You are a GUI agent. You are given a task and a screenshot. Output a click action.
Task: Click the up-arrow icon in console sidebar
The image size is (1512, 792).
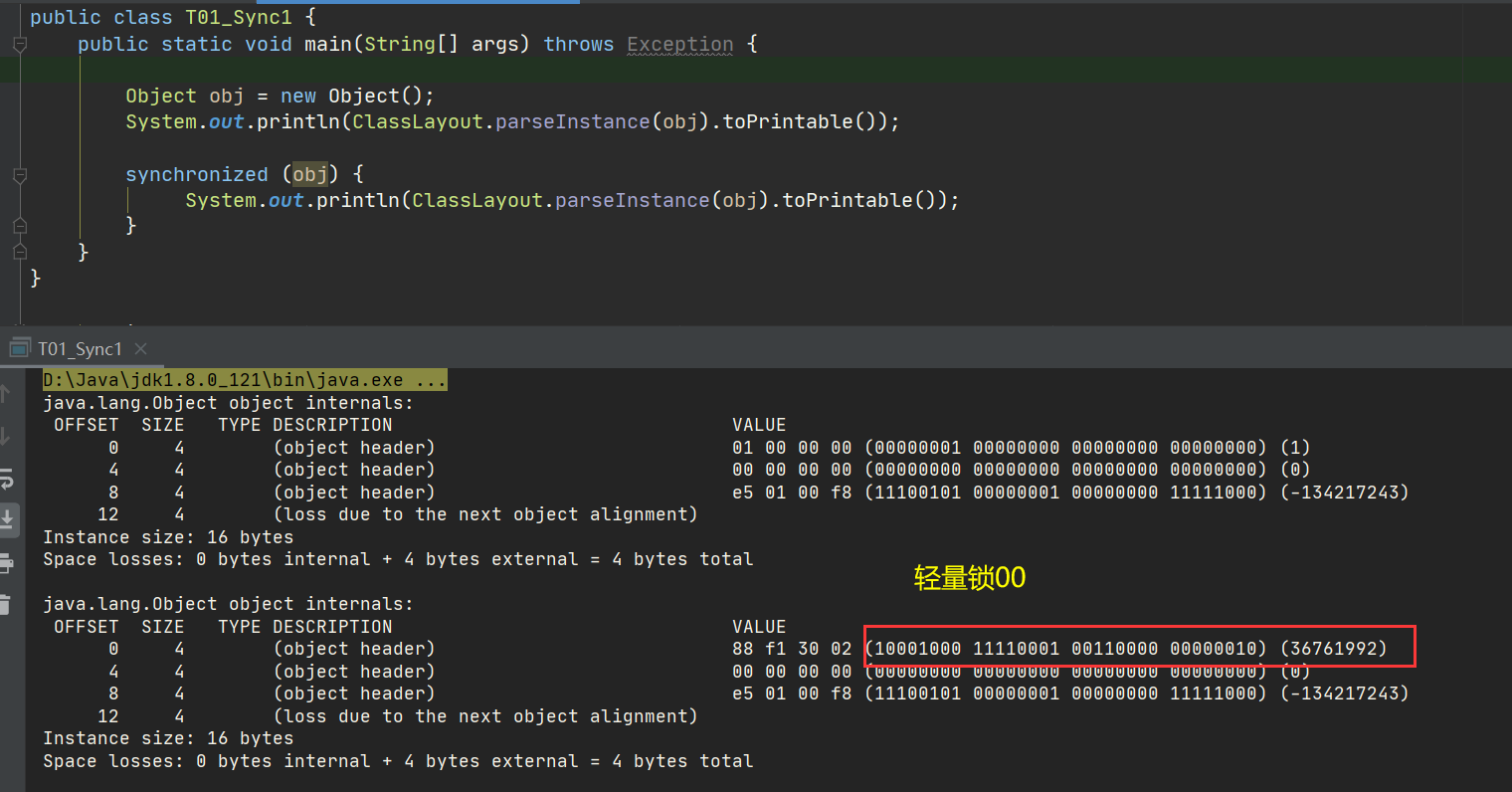[x=5, y=394]
